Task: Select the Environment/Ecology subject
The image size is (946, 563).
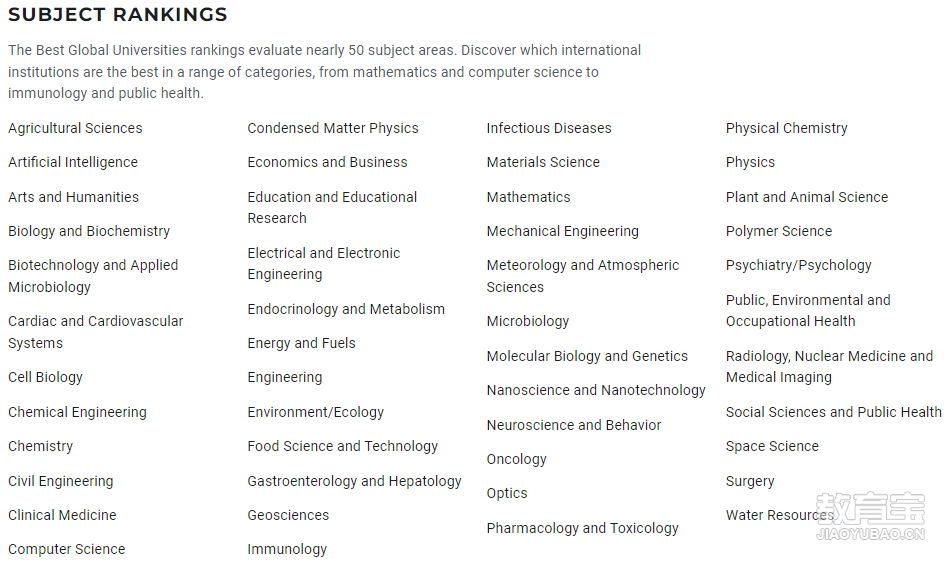Action: [316, 413]
